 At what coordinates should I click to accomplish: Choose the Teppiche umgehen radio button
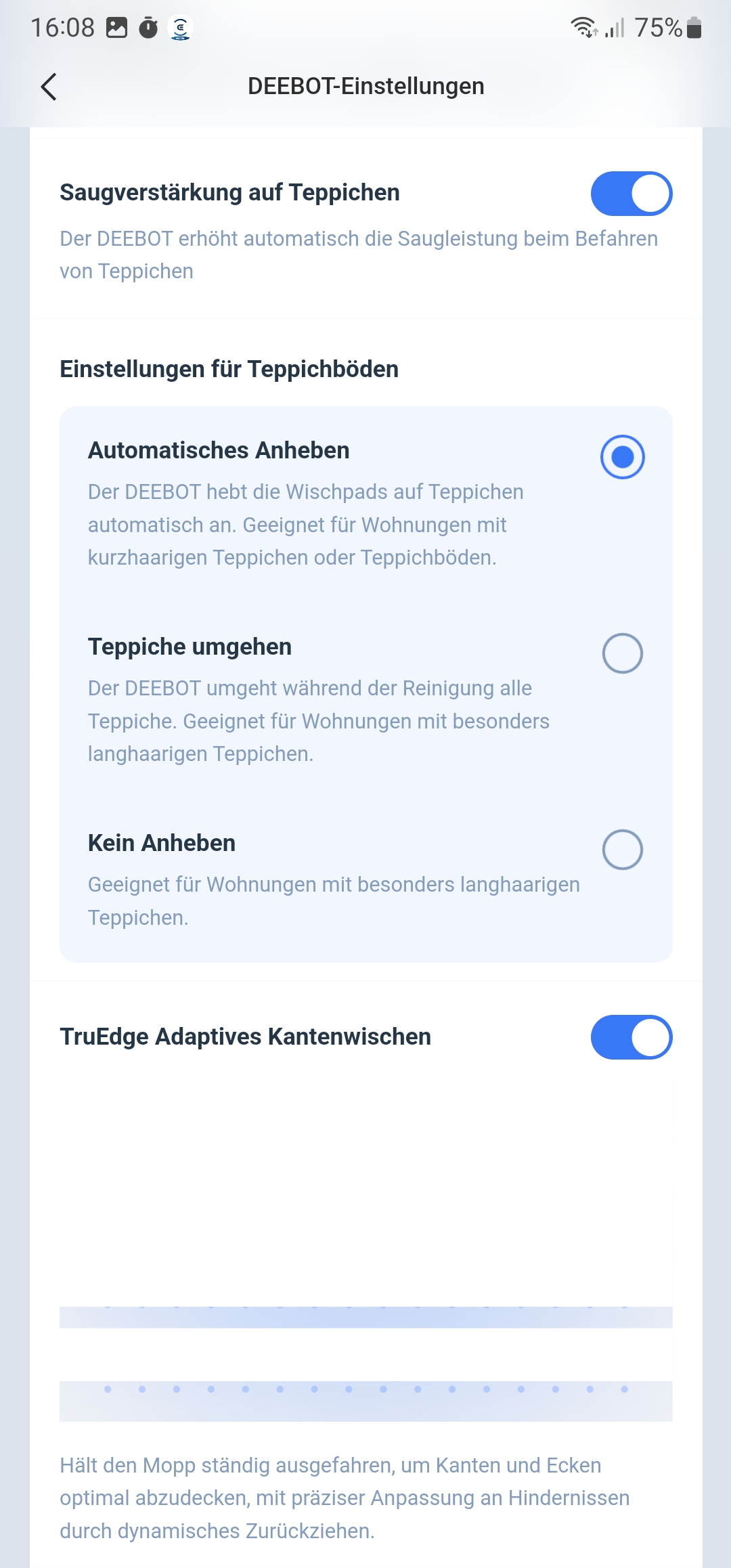point(622,653)
